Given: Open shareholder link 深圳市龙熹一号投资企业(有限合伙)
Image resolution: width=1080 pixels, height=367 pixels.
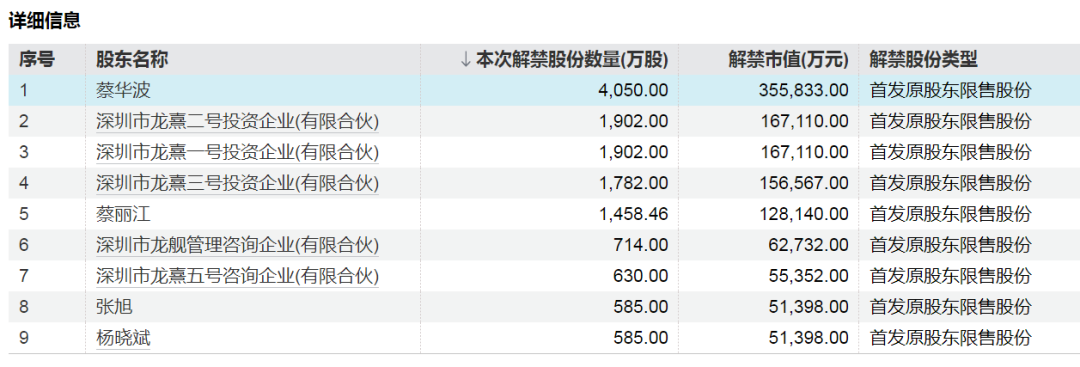Looking at the screenshot, I should click(x=238, y=152).
